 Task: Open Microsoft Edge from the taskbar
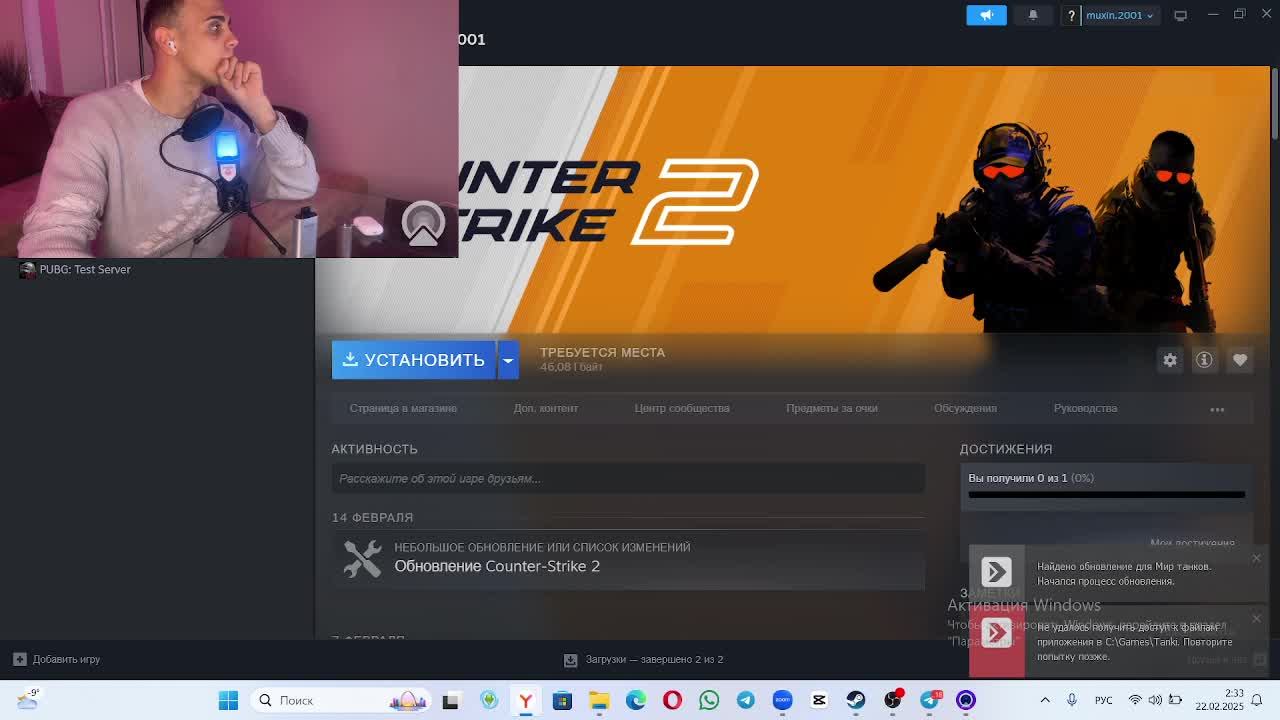tap(636, 700)
